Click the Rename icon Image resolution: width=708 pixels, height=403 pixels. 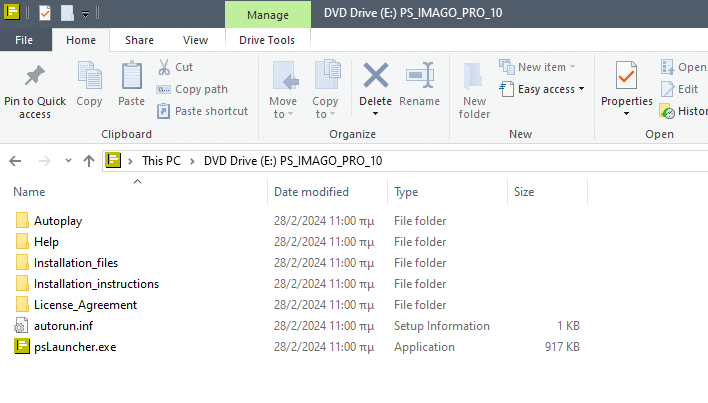click(420, 75)
